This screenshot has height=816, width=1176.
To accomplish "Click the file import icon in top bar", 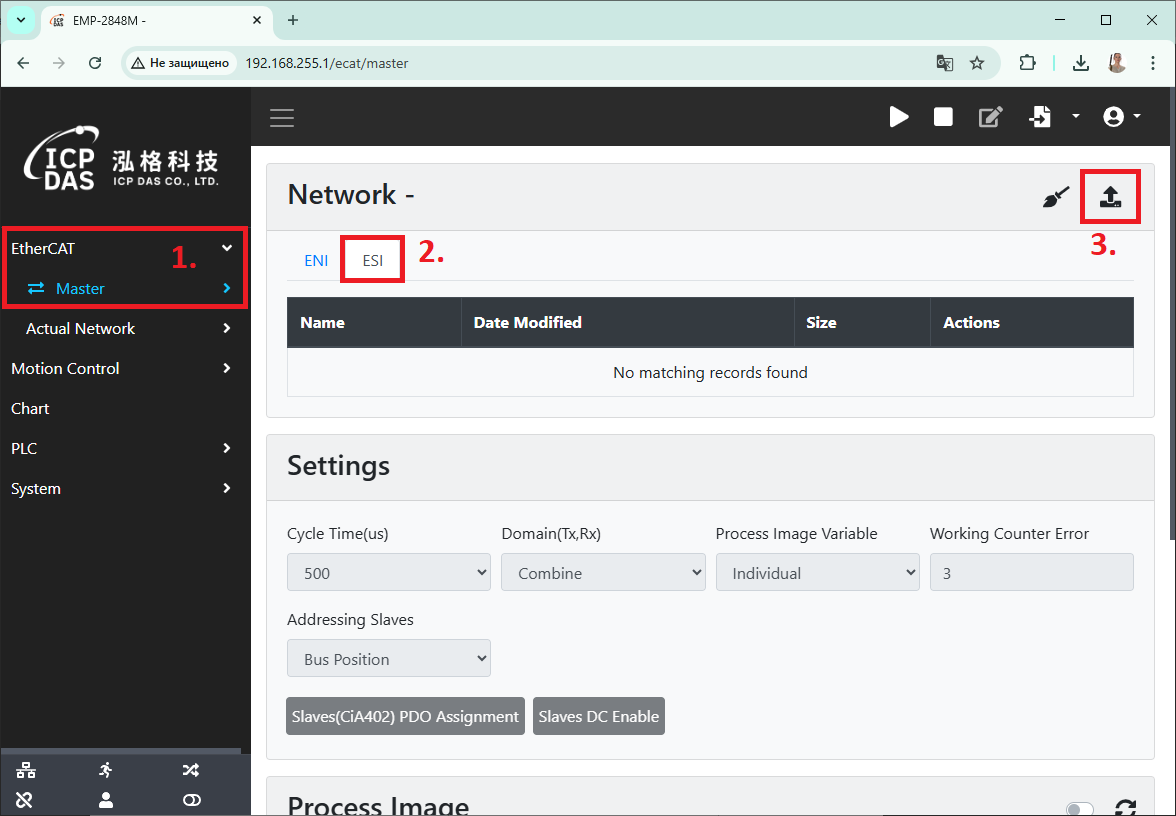I will click(x=1040, y=117).
